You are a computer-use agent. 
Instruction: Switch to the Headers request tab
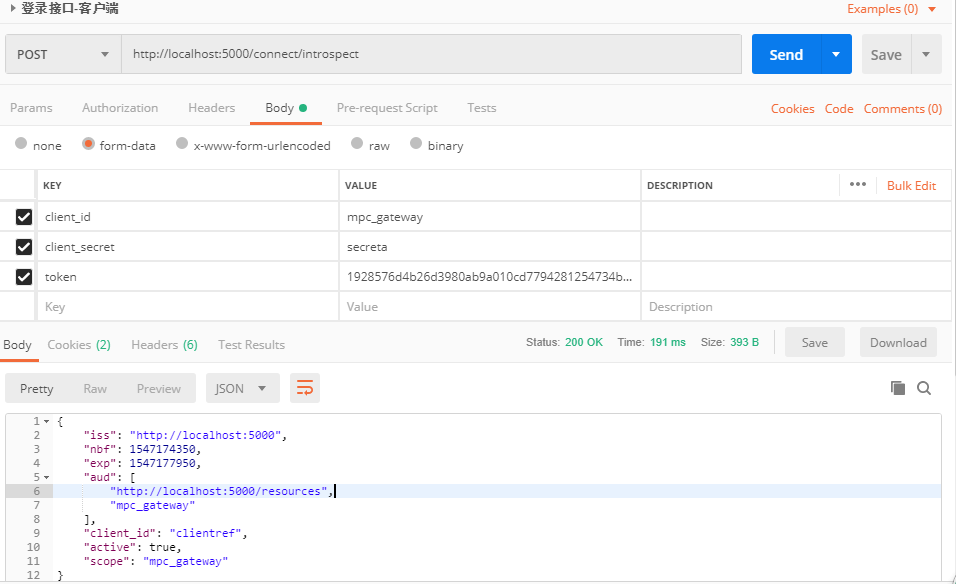[211, 108]
